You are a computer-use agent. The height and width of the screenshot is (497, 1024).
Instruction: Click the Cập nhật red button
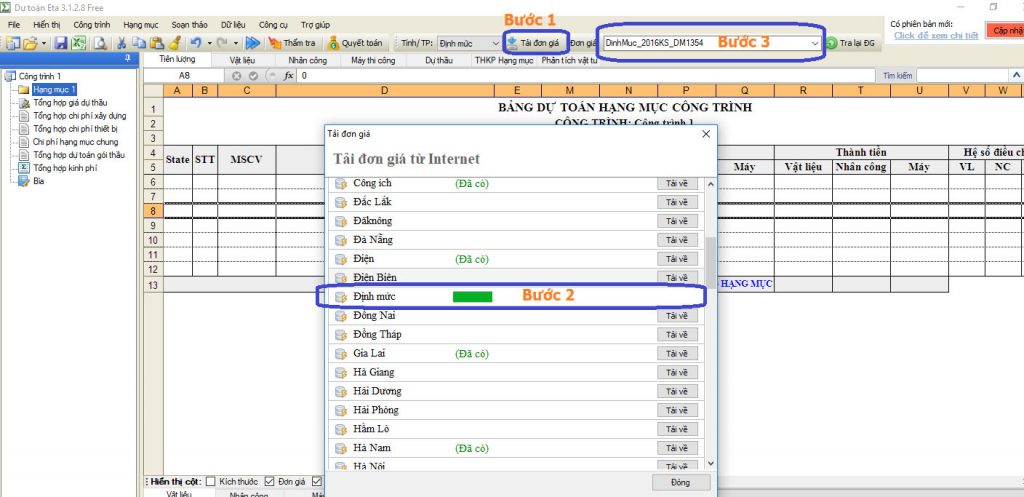pyautogui.click(x=1005, y=31)
